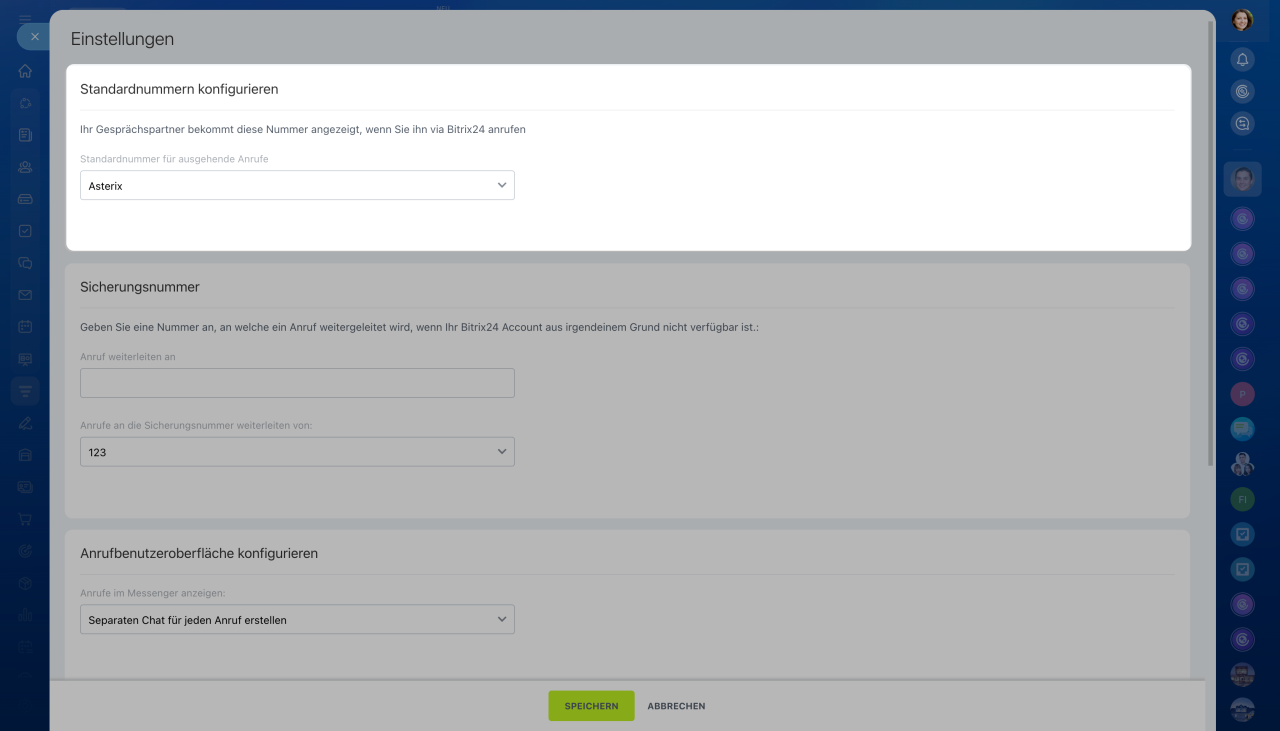Open the shopping cart icon in sidebar
The width and height of the screenshot is (1280, 731).
pos(25,519)
